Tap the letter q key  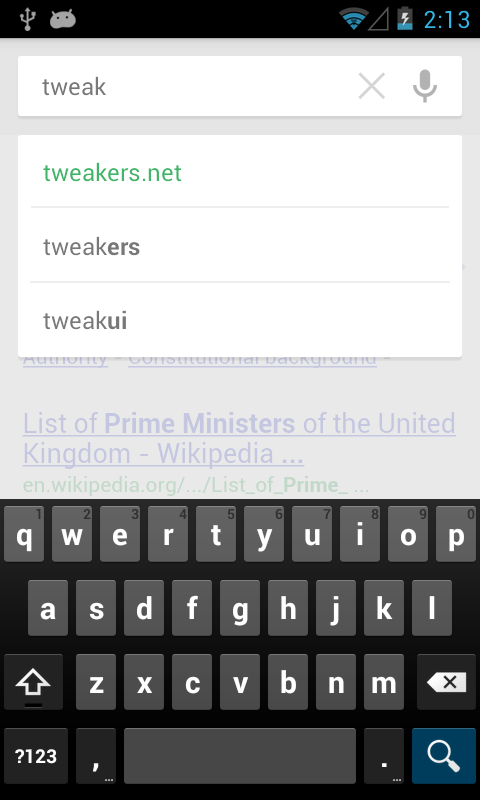[x=23, y=534]
